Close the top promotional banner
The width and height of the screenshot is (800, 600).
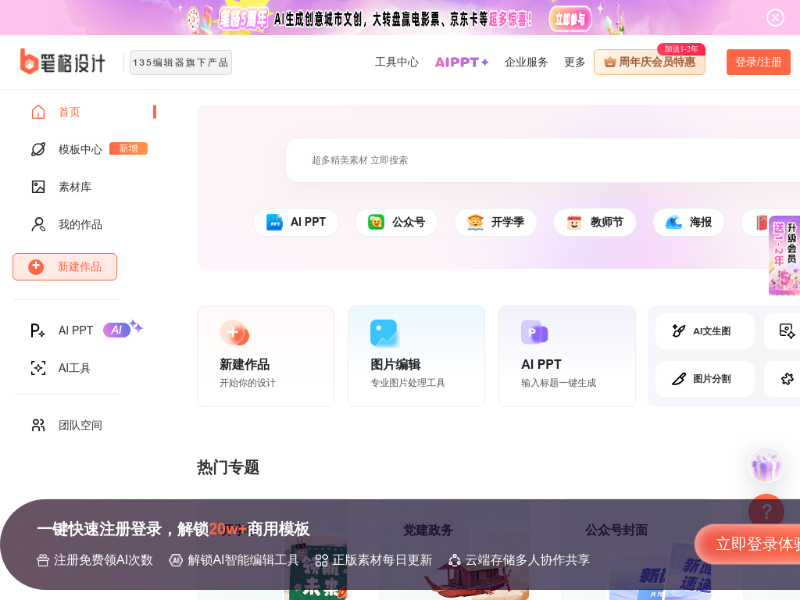775,17
